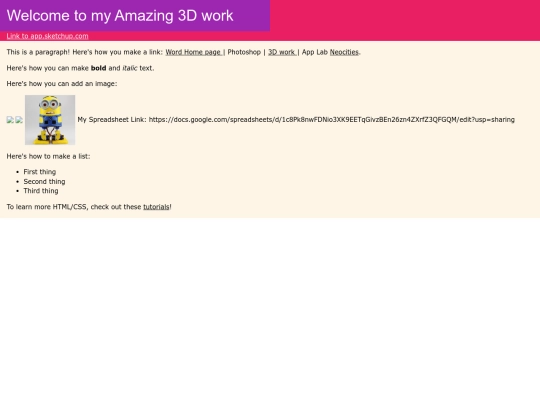Select the Second thing list item
Image resolution: width=540 pixels, height=405 pixels.
44,181
